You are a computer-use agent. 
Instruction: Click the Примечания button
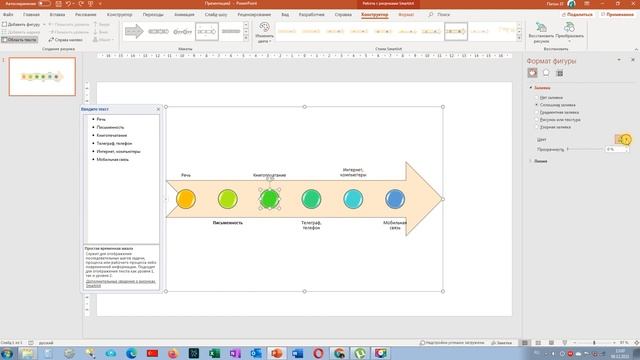click(x=617, y=15)
